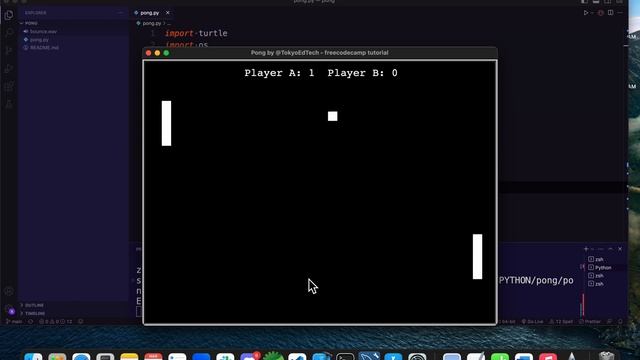Open Calendar from the Dock

153,356
